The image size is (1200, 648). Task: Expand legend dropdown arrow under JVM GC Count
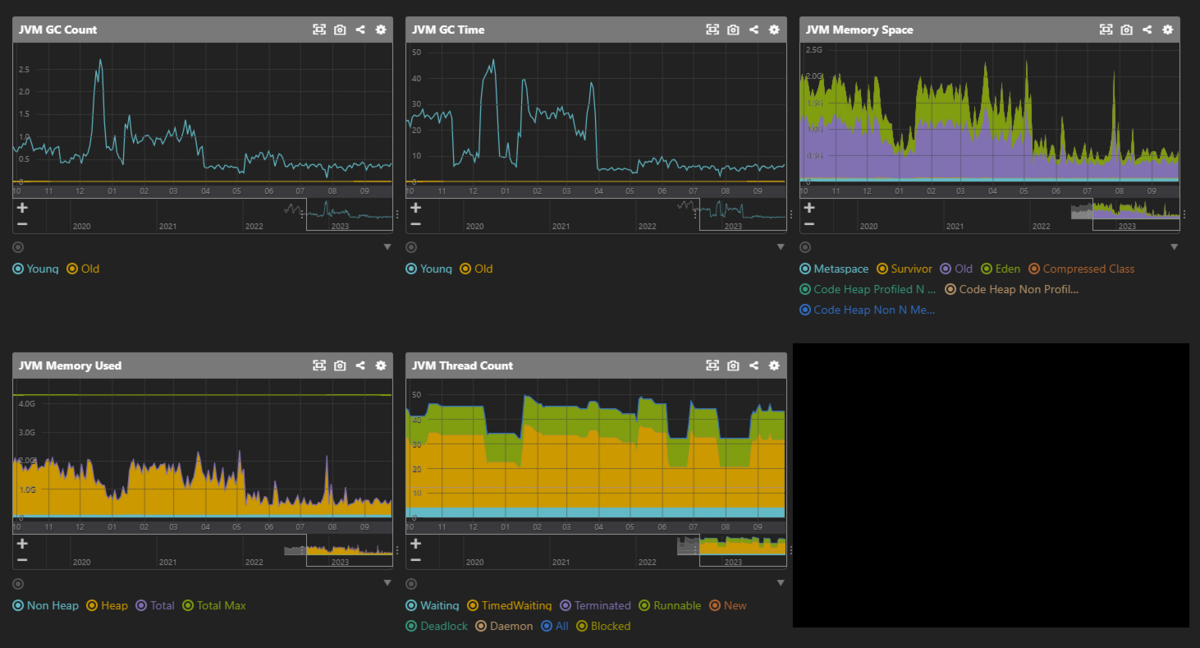click(387, 247)
